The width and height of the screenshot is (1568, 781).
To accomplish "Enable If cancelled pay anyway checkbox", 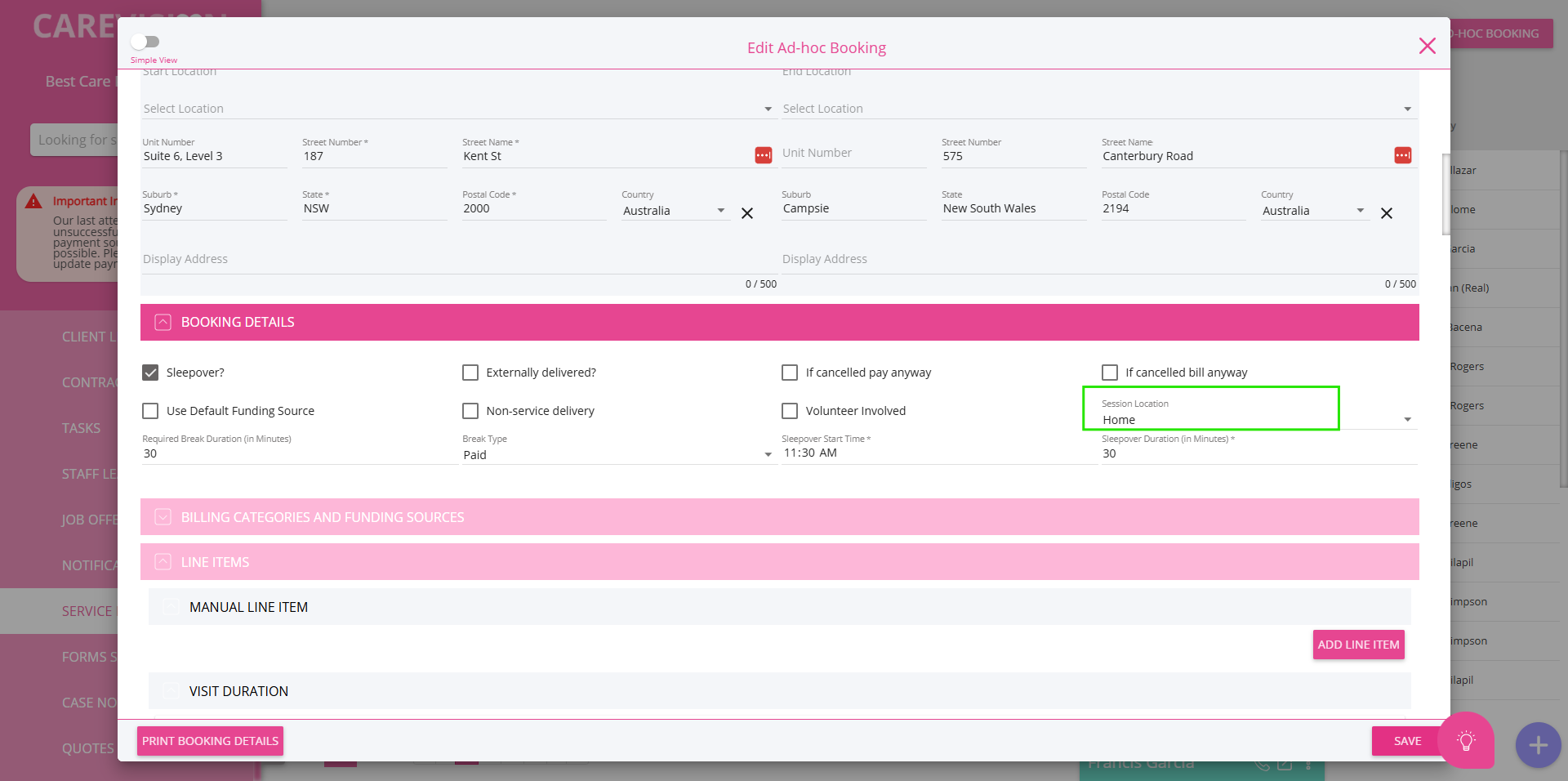I will tap(790, 373).
